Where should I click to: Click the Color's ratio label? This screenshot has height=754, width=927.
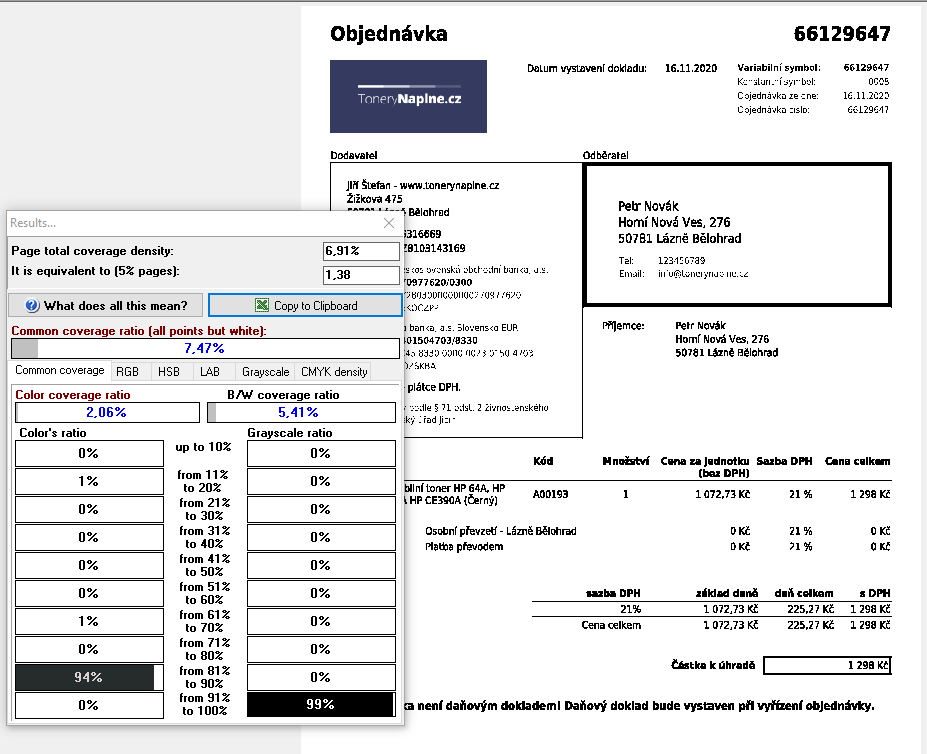[53, 433]
